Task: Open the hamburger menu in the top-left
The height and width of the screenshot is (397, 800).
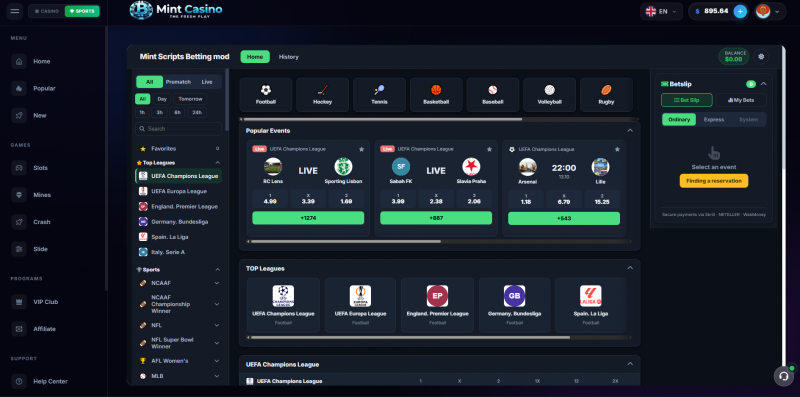Action: [15, 11]
